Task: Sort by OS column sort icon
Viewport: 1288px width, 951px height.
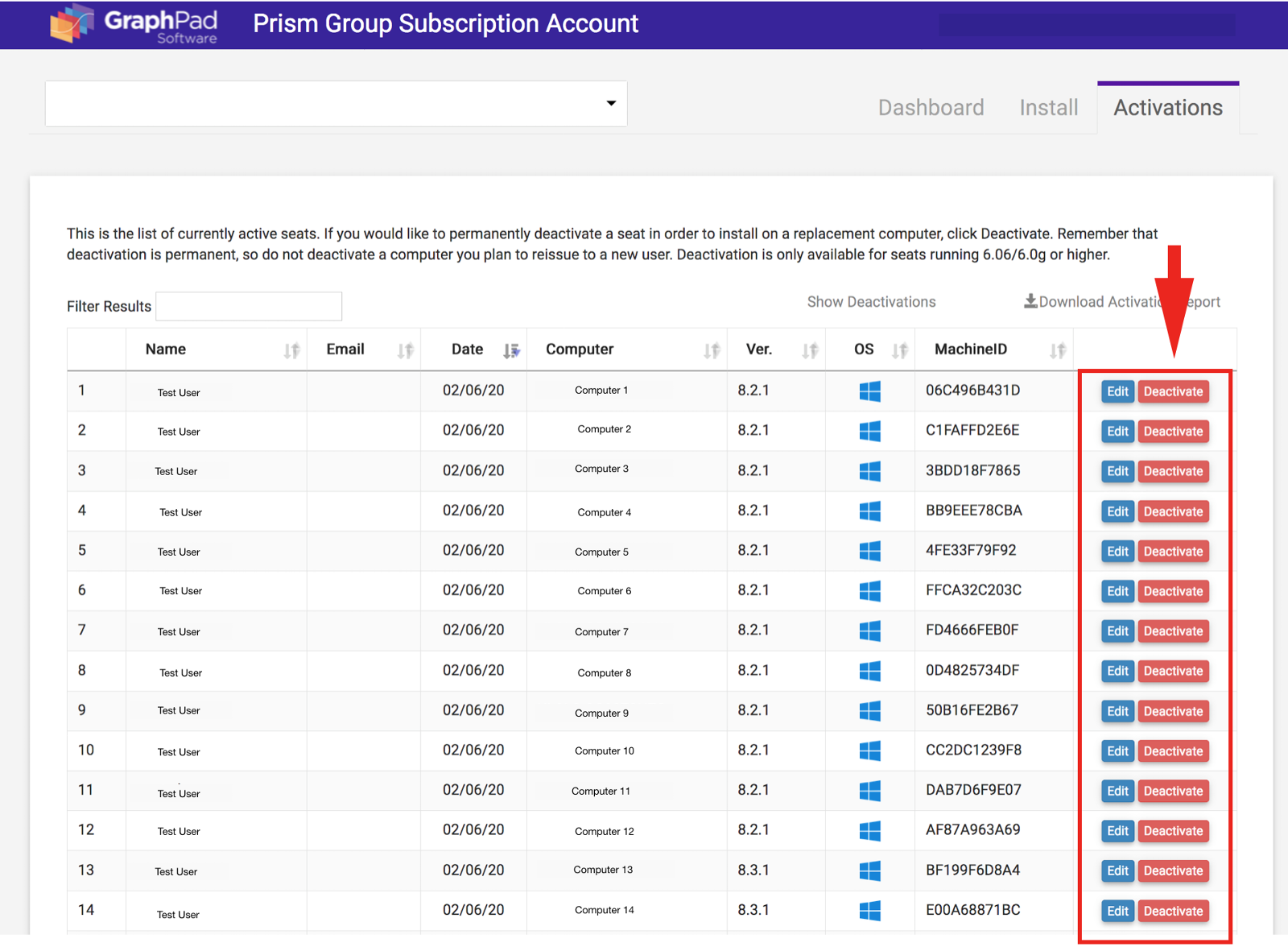Action: pyautogui.click(x=900, y=350)
